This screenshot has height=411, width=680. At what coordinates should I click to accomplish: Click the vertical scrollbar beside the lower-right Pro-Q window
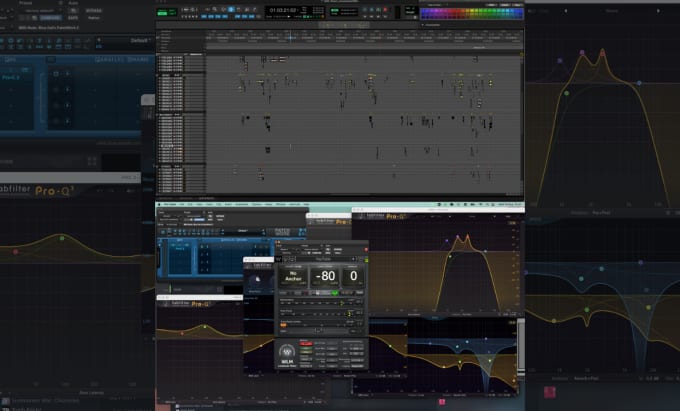tap(521, 345)
